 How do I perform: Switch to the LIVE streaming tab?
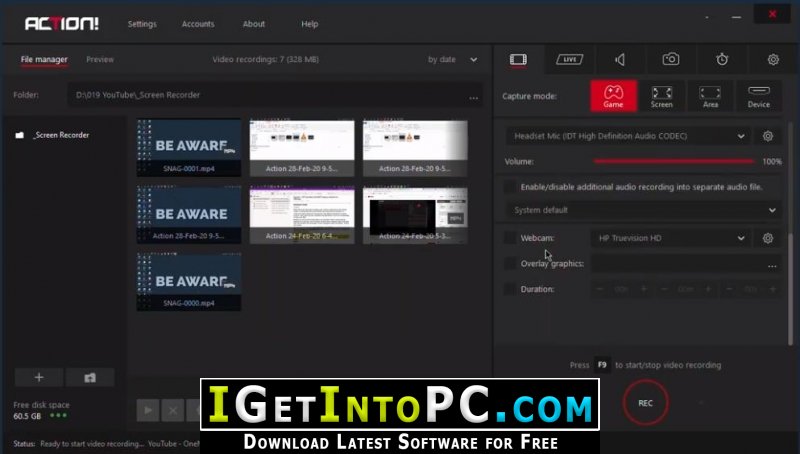[569, 60]
